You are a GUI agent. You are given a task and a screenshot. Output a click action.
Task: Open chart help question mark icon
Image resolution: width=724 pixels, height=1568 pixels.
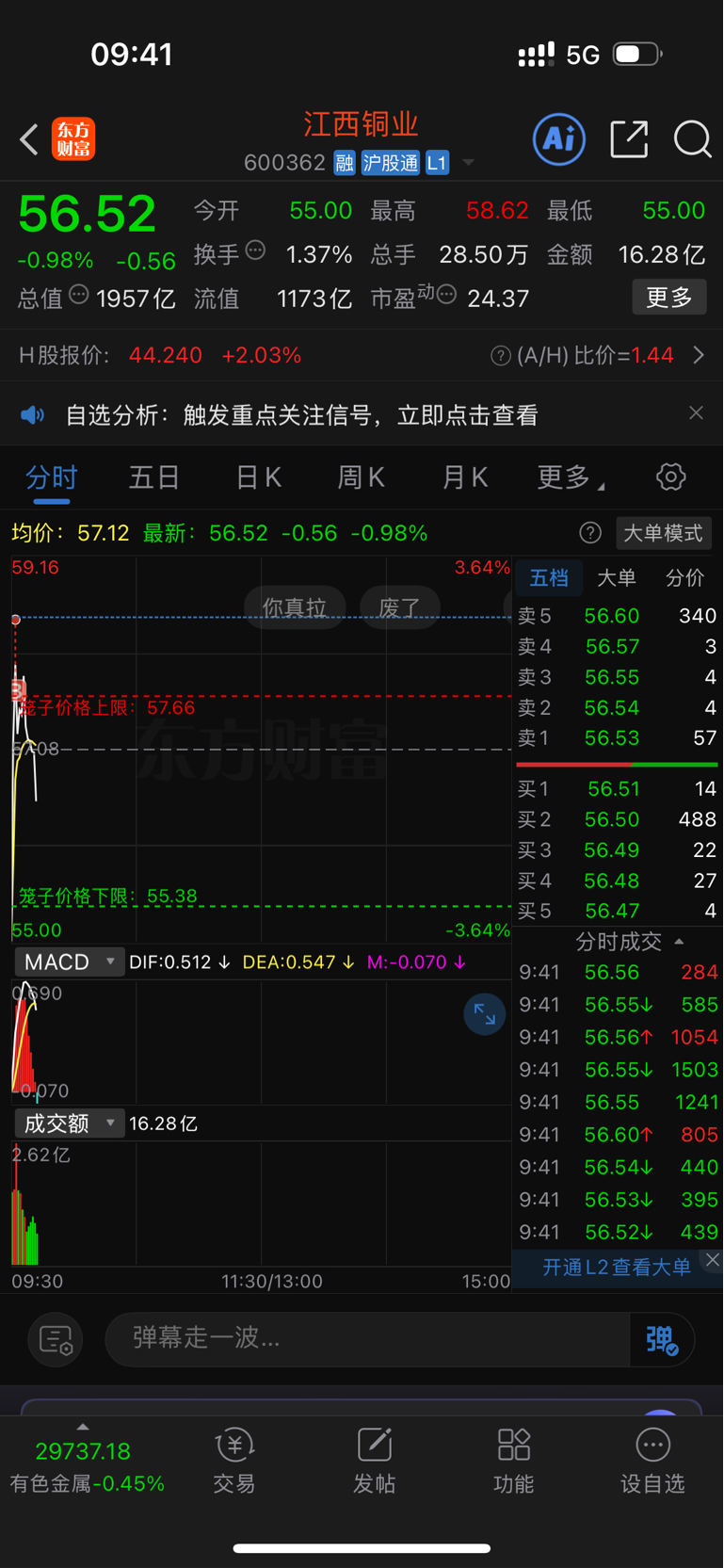pos(590,533)
